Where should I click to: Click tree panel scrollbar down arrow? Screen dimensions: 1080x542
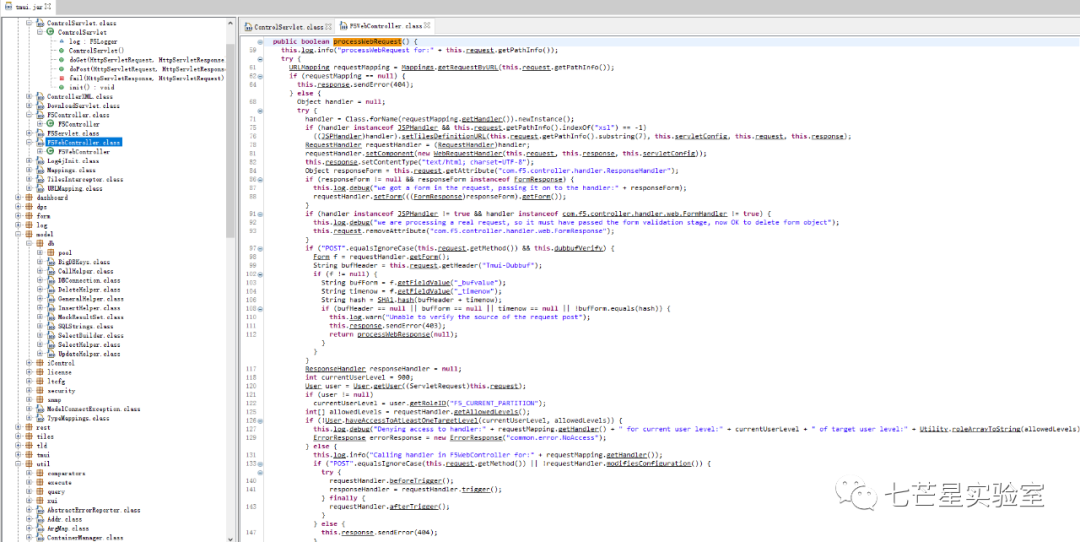[x=231, y=537]
